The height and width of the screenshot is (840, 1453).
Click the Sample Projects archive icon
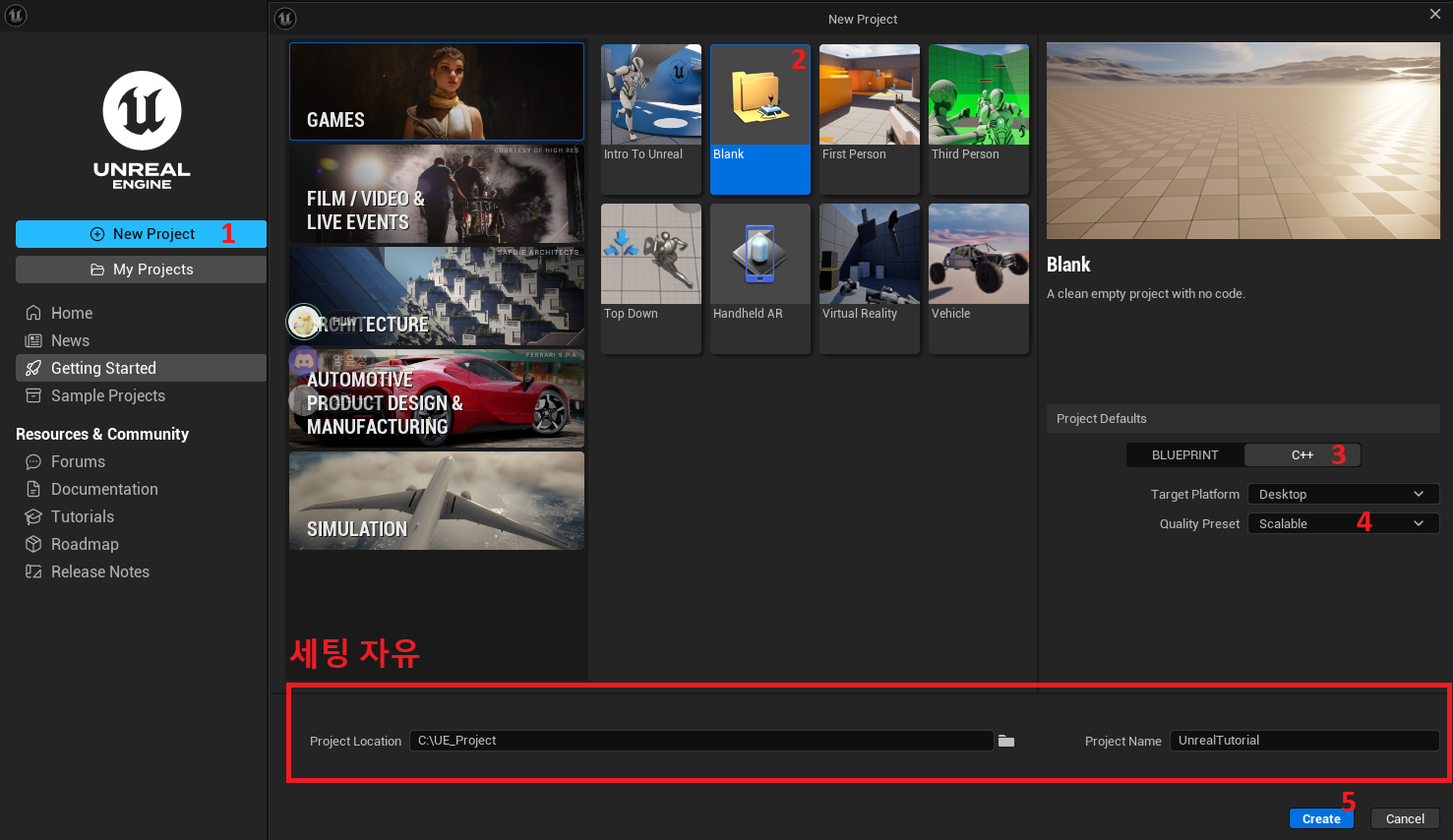click(33, 395)
